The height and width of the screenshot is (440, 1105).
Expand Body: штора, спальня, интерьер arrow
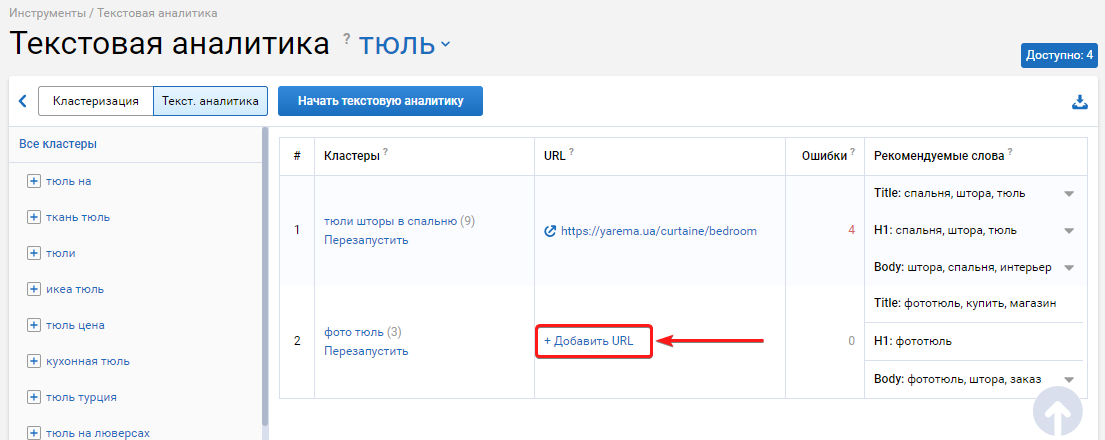1068,267
